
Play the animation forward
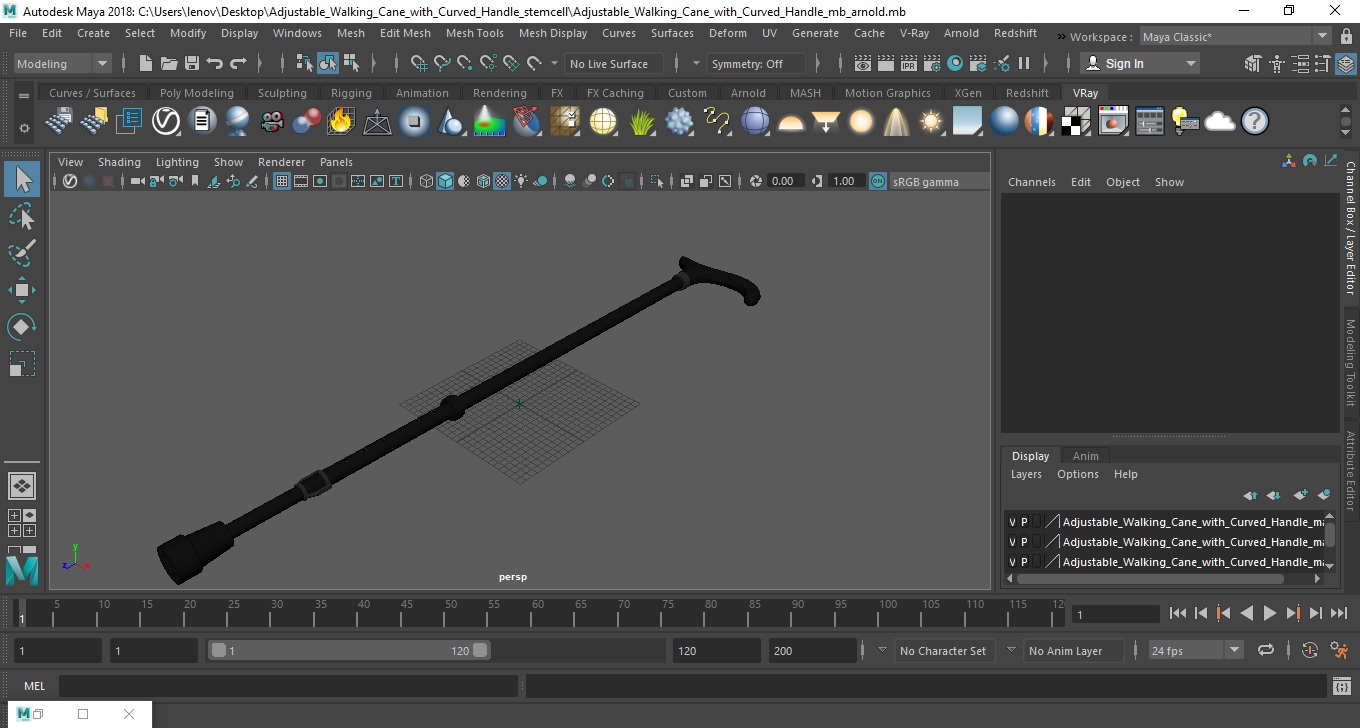tap(1270, 613)
